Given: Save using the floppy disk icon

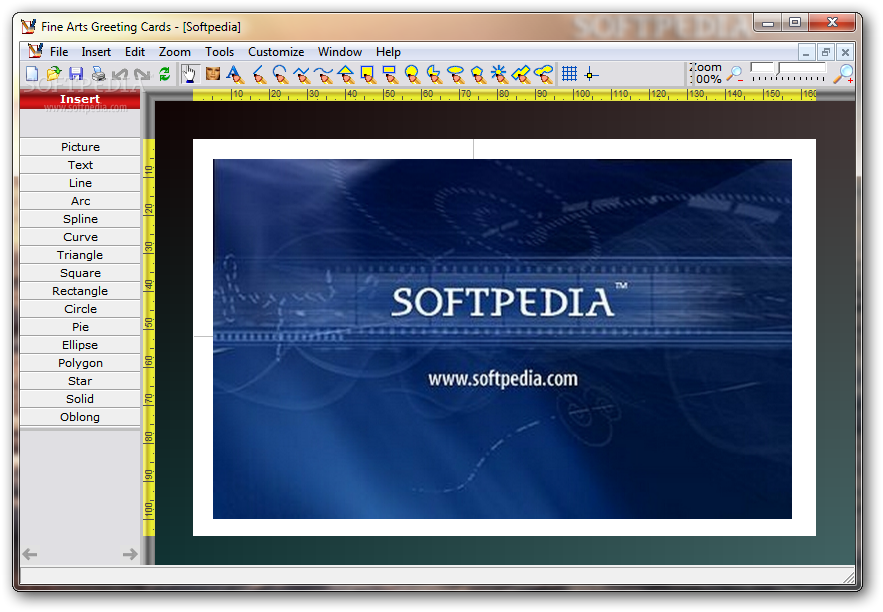Looking at the screenshot, I should coord(76,74).
